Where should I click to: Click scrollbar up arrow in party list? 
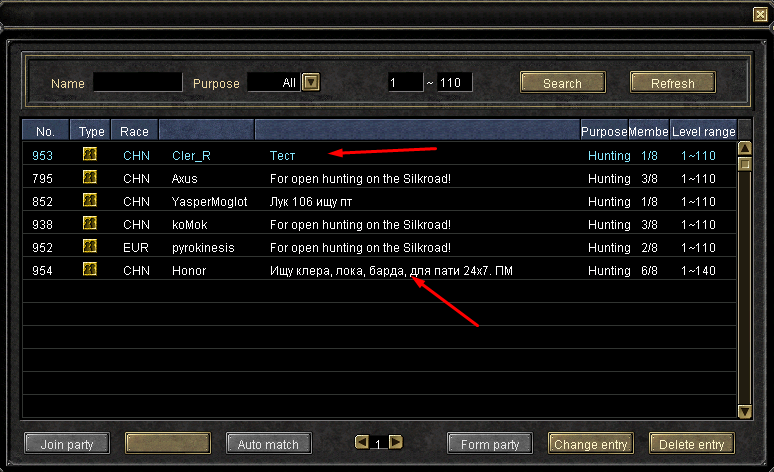744,148
